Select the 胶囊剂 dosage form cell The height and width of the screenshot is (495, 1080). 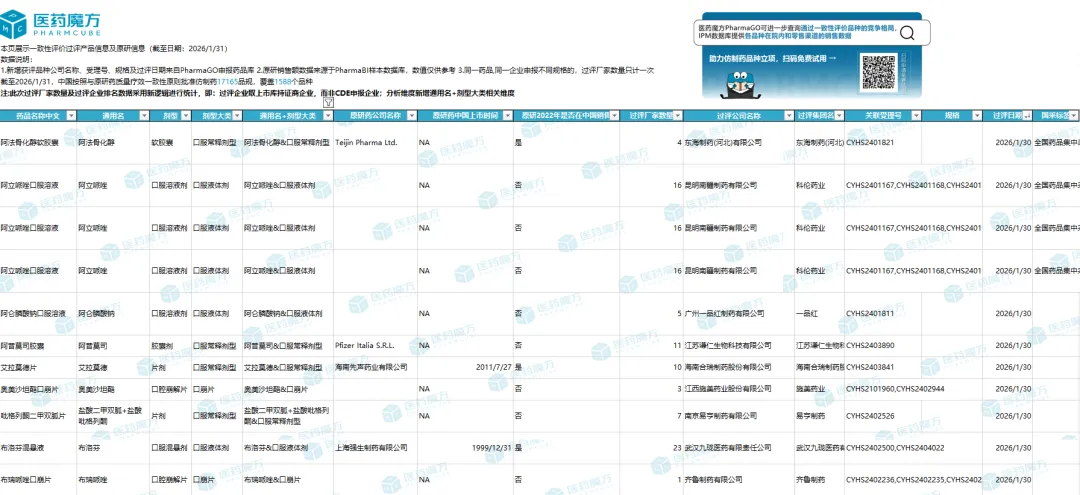[169, 346]
